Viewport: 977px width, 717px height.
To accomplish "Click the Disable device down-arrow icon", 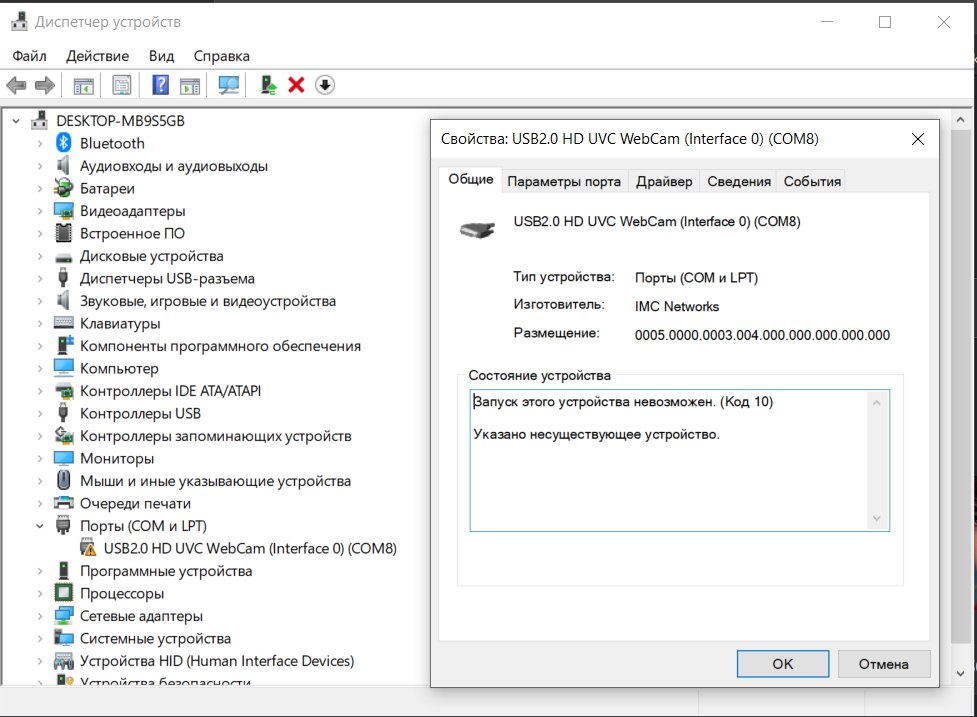I will [324, 86].
